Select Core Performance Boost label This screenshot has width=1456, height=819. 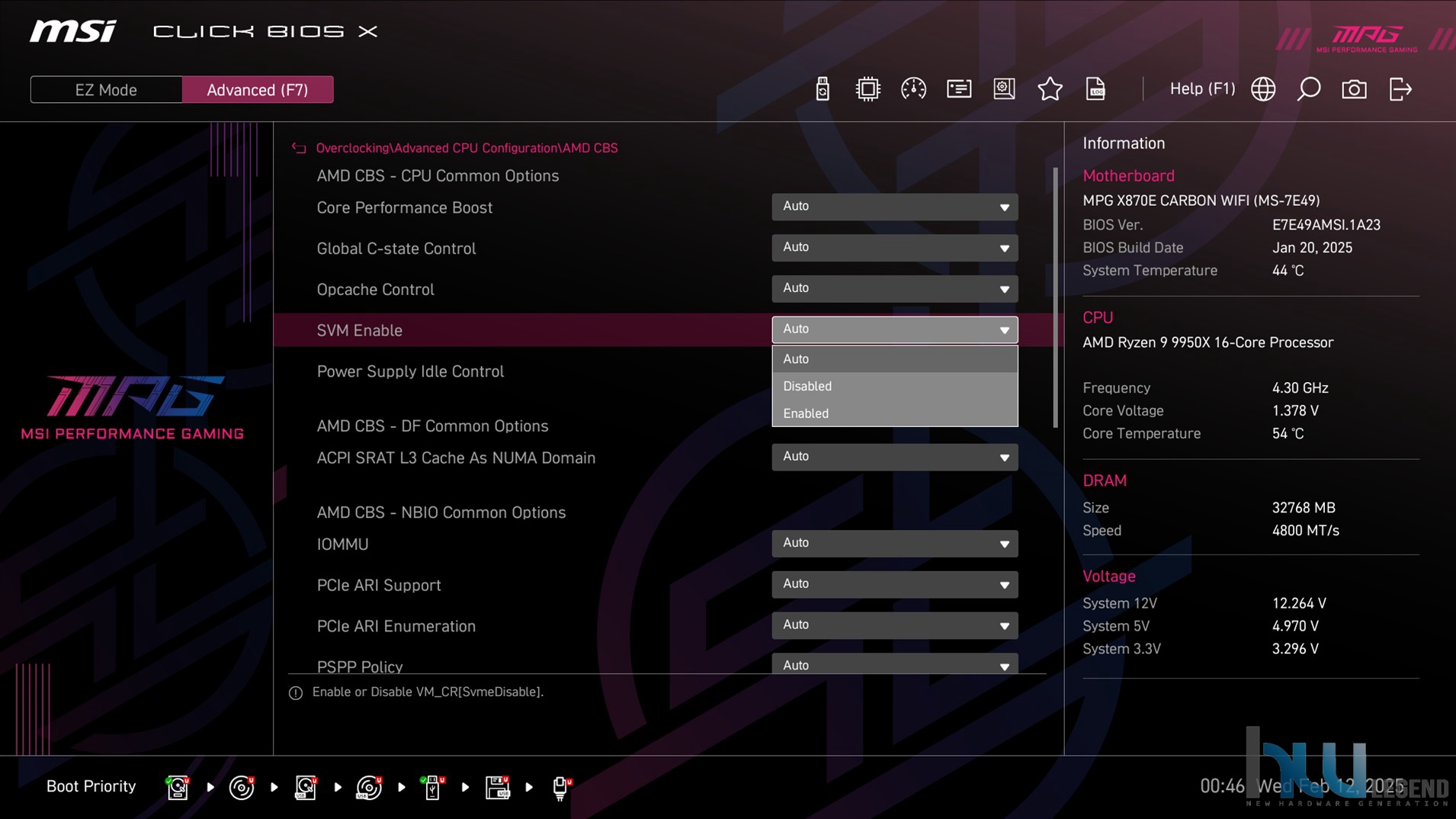[404, 207]
